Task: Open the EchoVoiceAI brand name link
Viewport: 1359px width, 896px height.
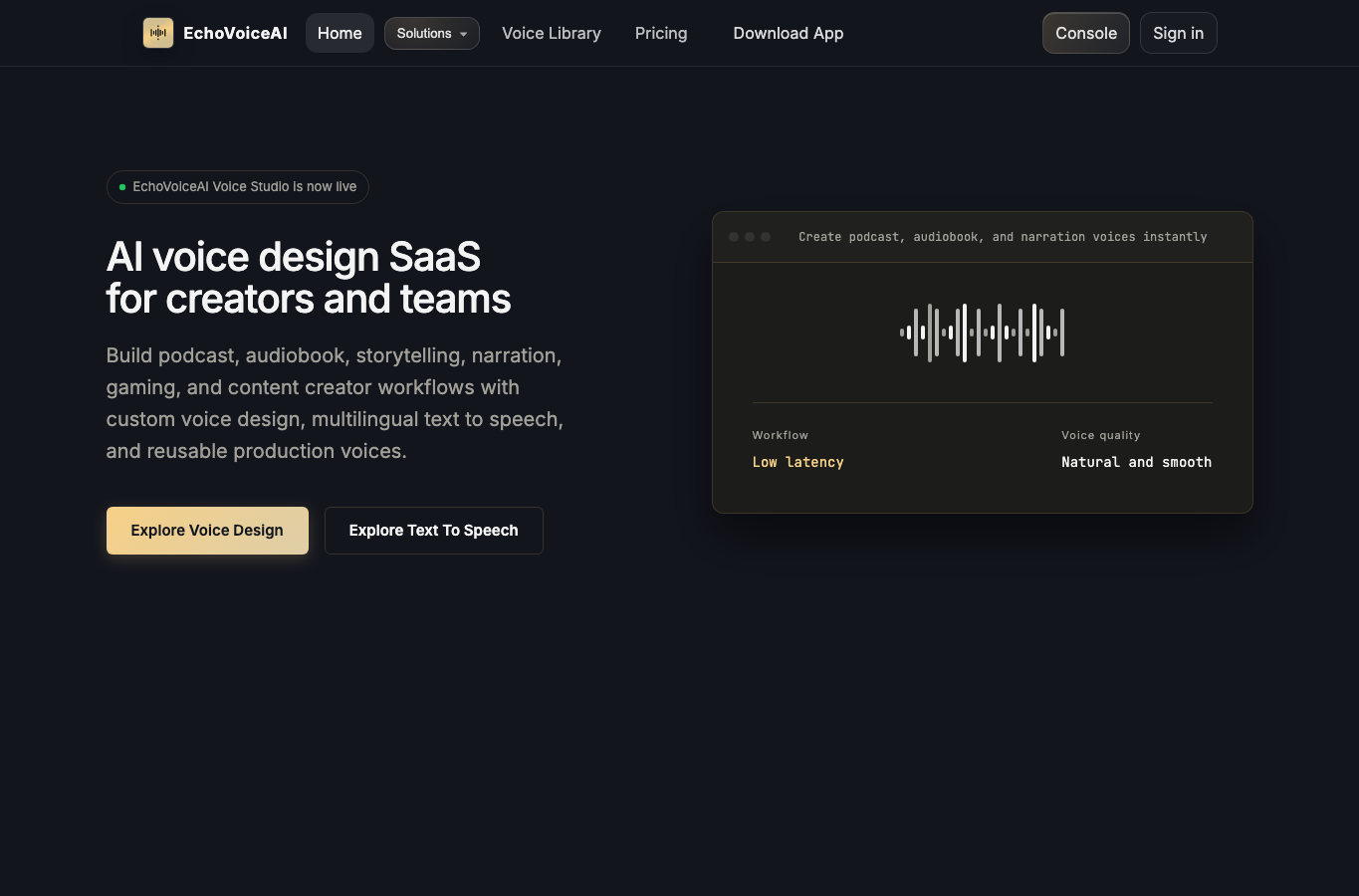Action: pos(235,33)
